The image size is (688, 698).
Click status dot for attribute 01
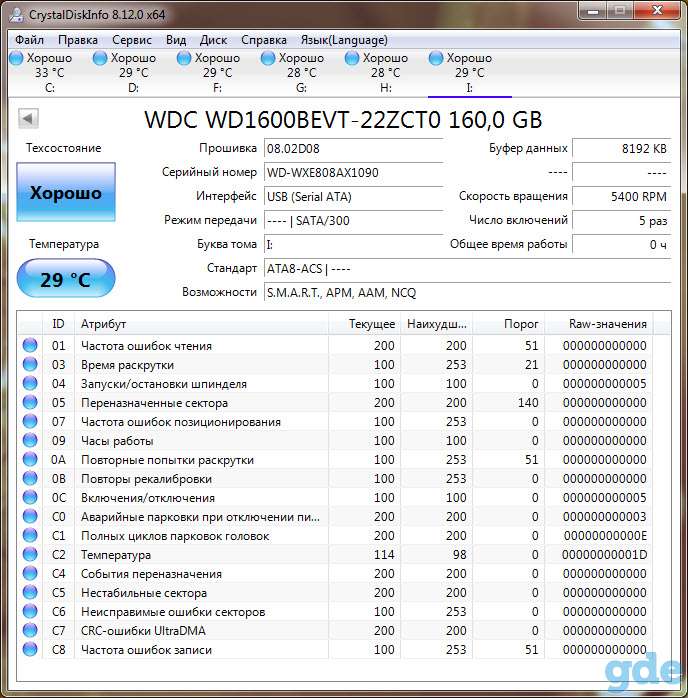point(30,345)
